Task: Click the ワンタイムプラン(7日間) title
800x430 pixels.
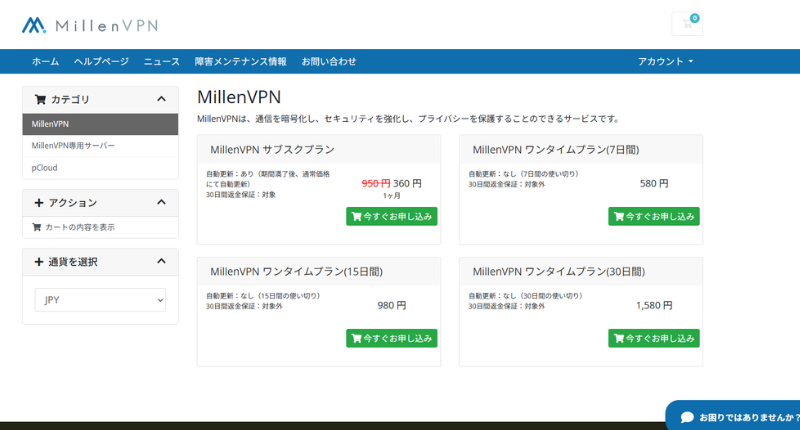Action: point(556,149)
